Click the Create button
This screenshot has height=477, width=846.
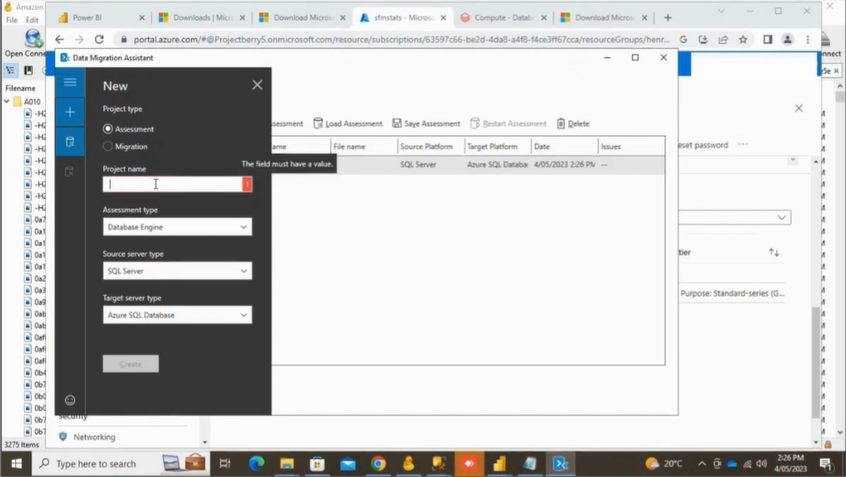coord(131,364)
